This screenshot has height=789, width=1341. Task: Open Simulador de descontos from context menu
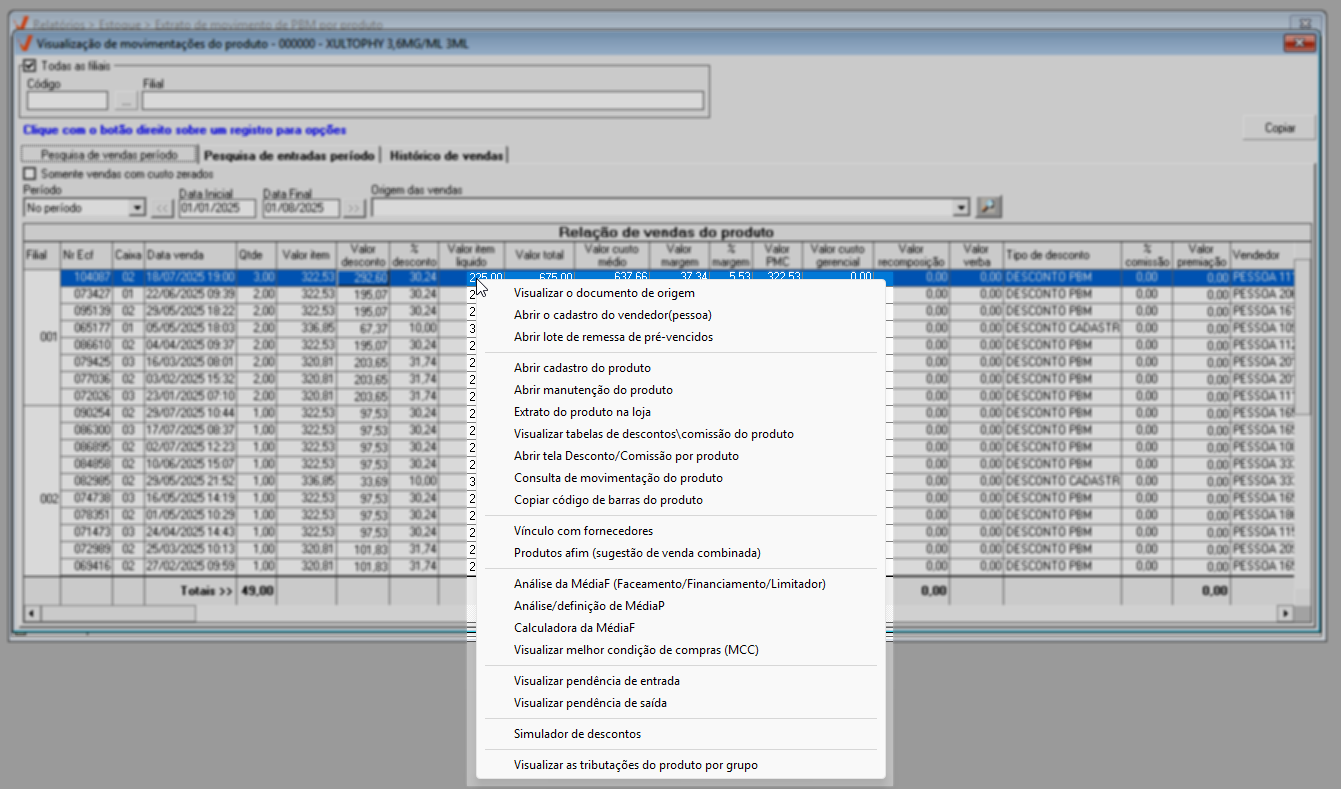point(577,734)
